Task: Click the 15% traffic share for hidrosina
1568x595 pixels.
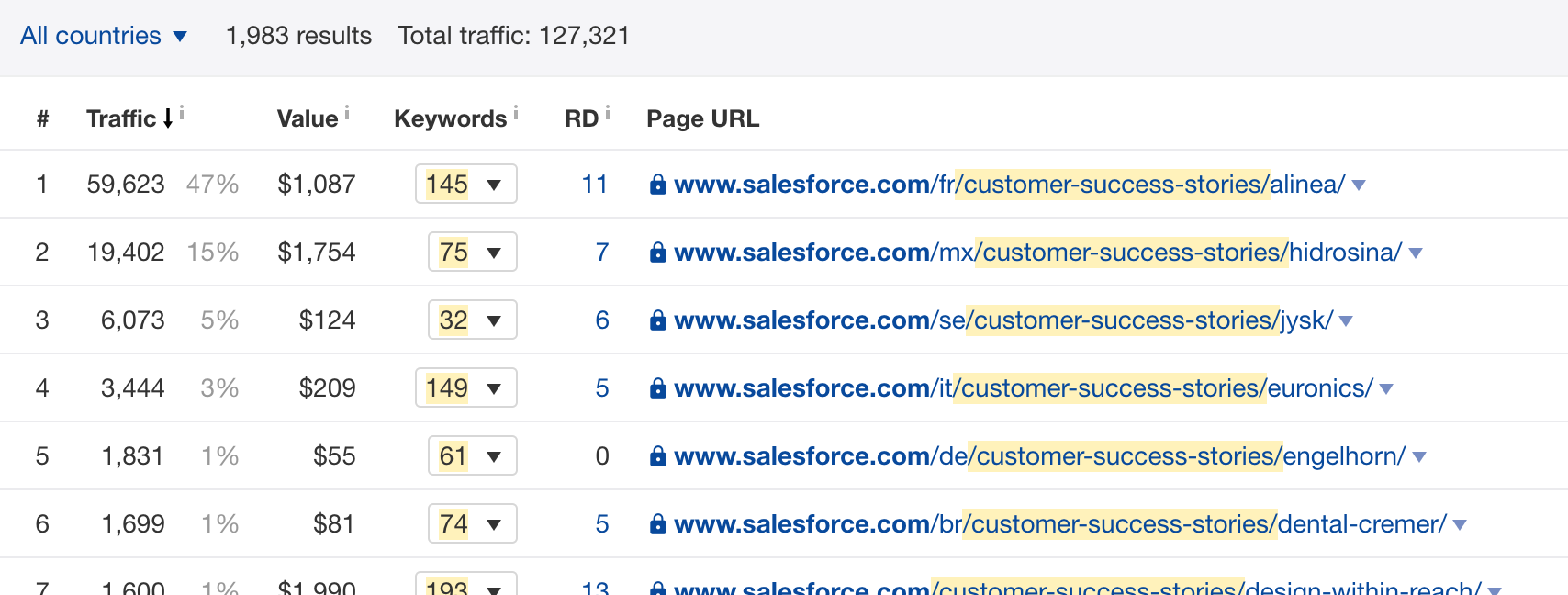Action: coord(213,253)
